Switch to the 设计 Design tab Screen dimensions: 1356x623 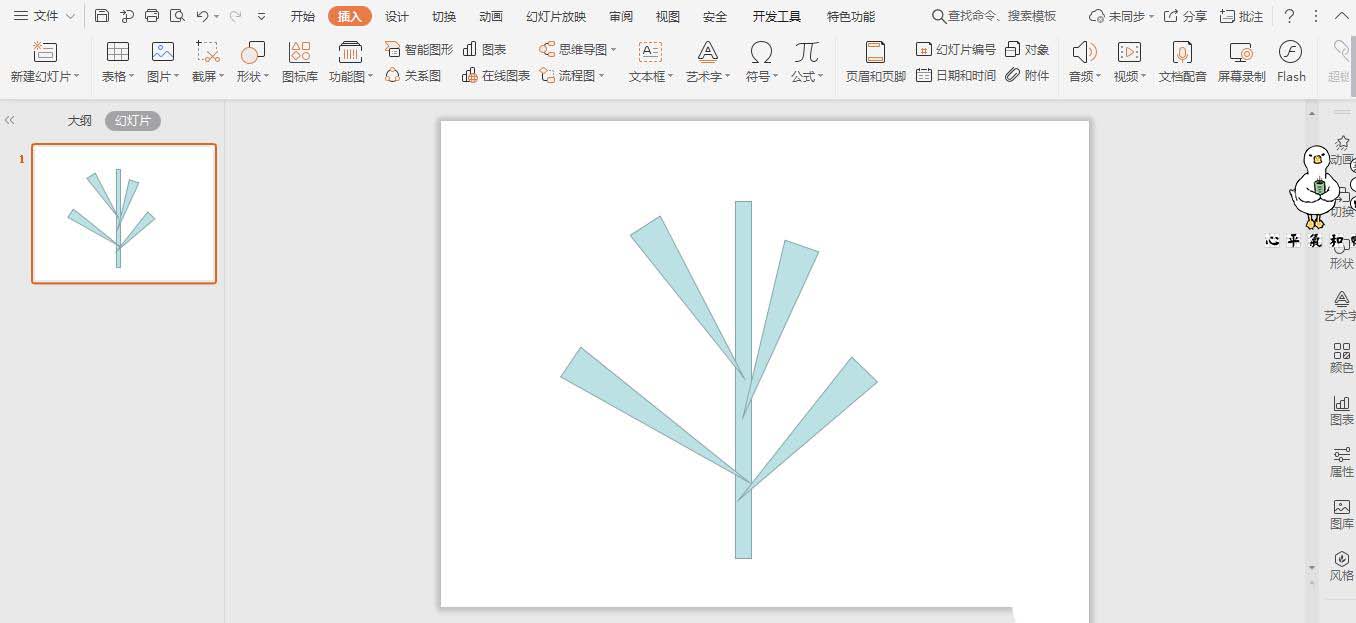pyautogui.click(x=397, y=16)
